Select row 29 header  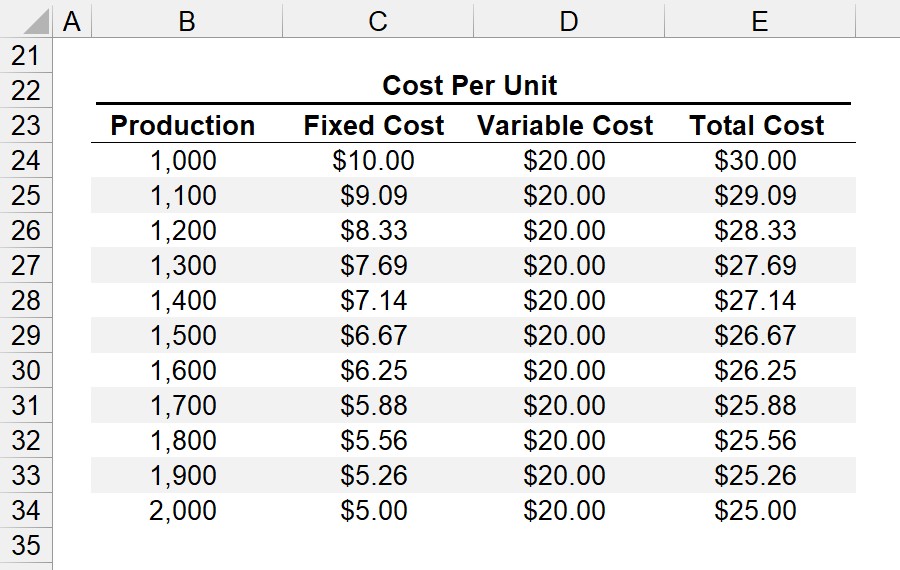pos(26,335)
